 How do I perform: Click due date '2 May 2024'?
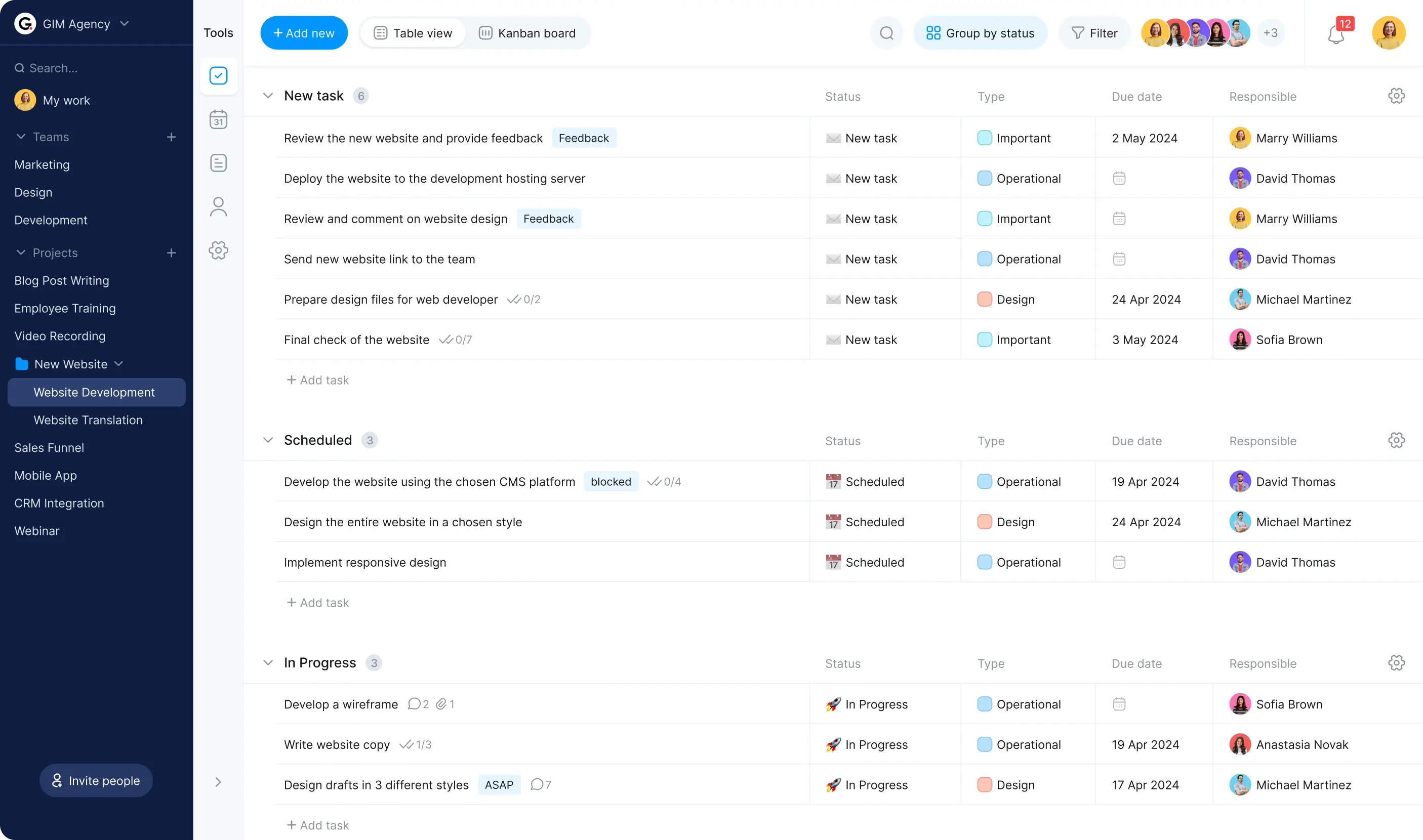1145,138
